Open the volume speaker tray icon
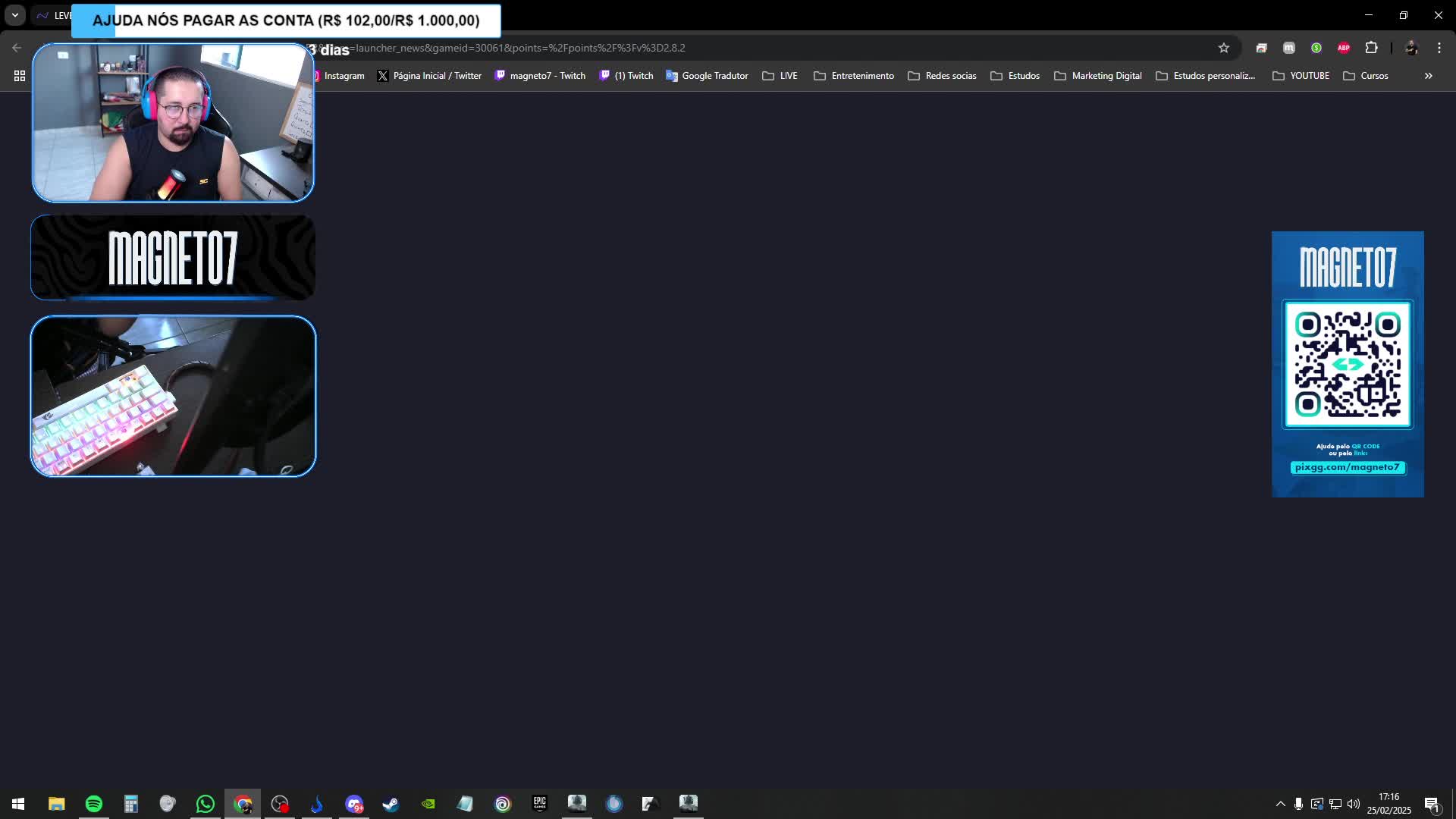This screenshot has width=1456, height=819. (x=1354, y=804)
